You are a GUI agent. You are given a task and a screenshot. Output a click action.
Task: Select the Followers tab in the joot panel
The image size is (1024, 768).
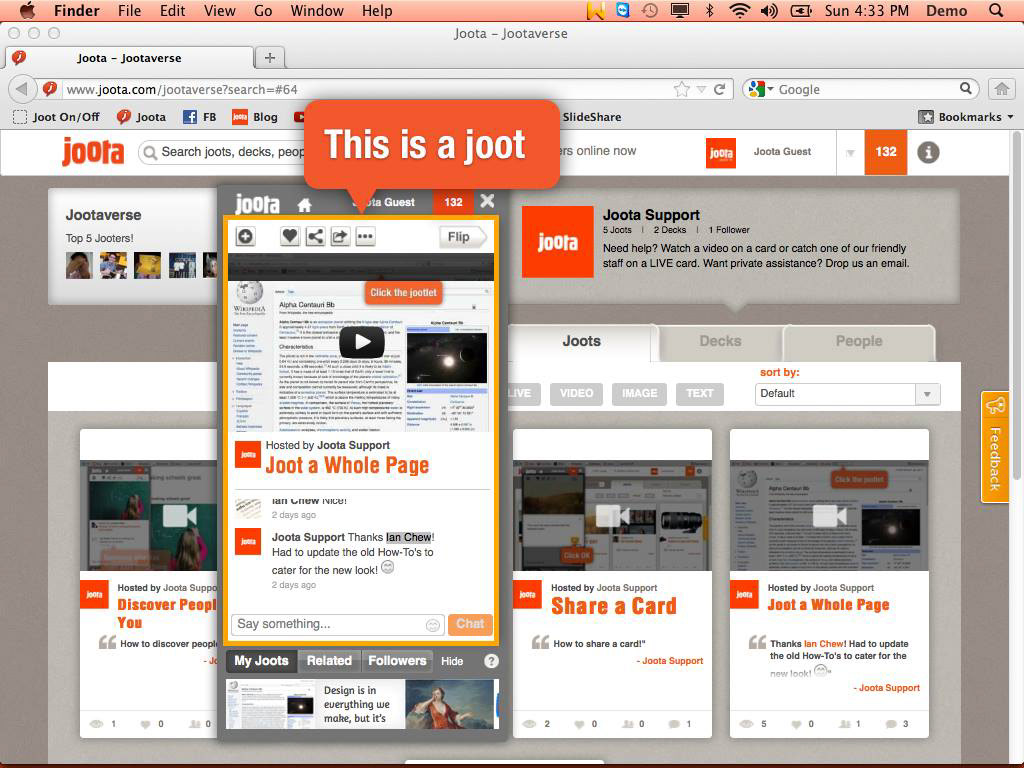(x=397, y=661)
